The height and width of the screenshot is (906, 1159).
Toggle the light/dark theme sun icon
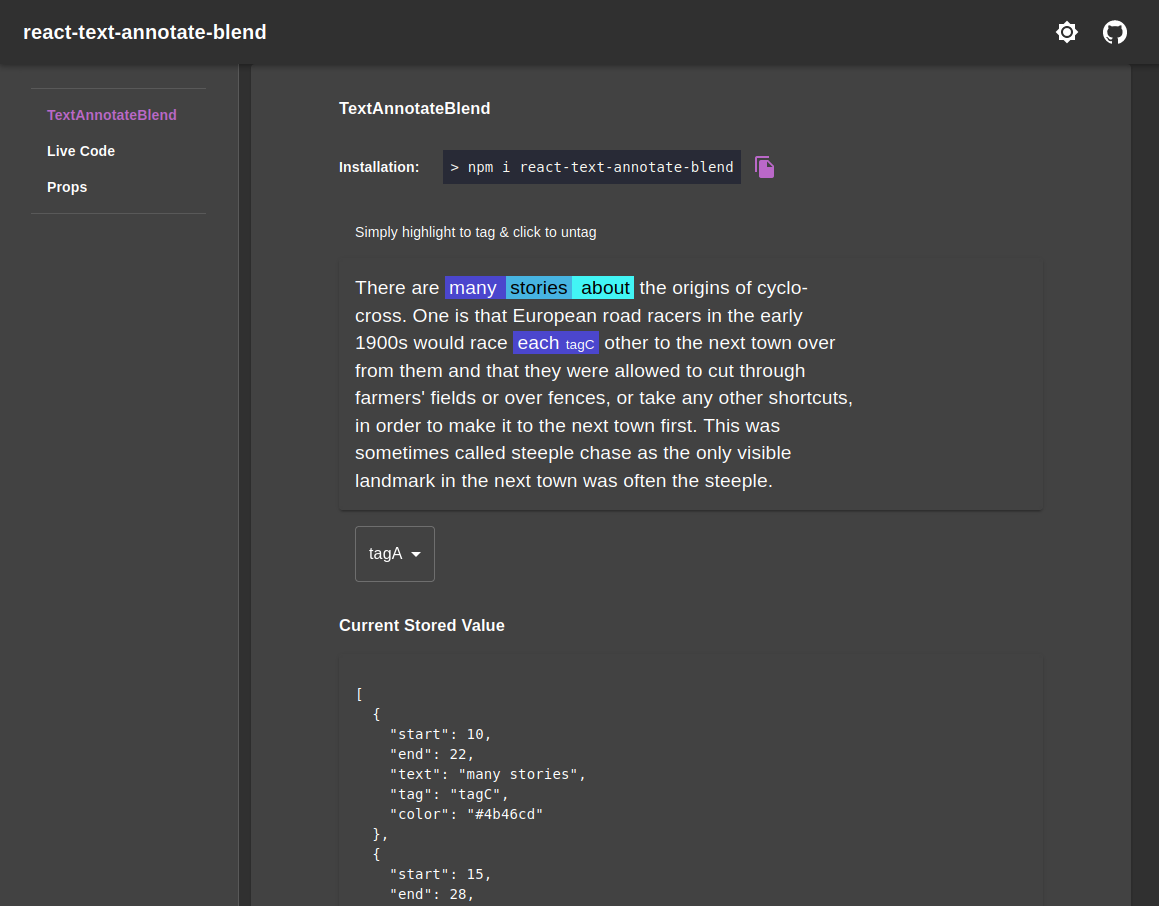point(1067,33)
